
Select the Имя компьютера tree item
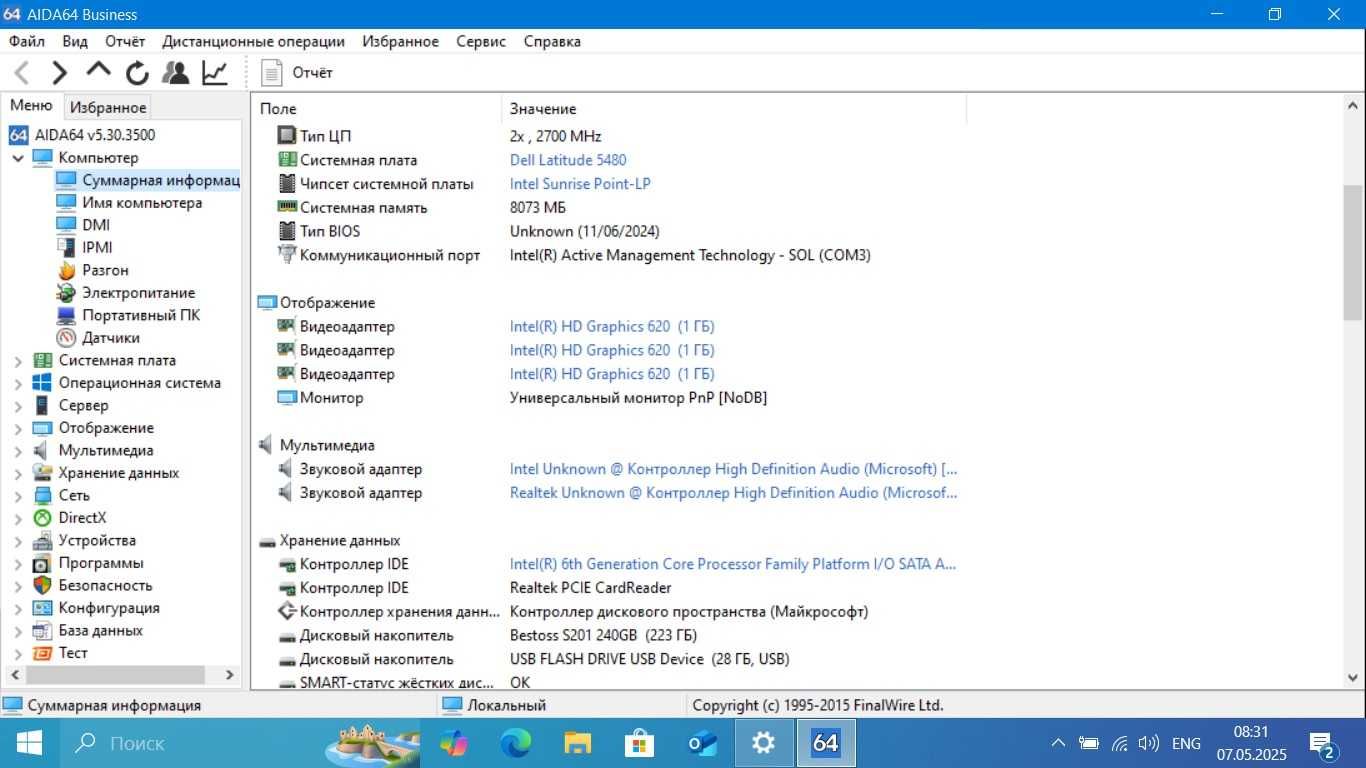pyautogui.click(x=142, y=202)
